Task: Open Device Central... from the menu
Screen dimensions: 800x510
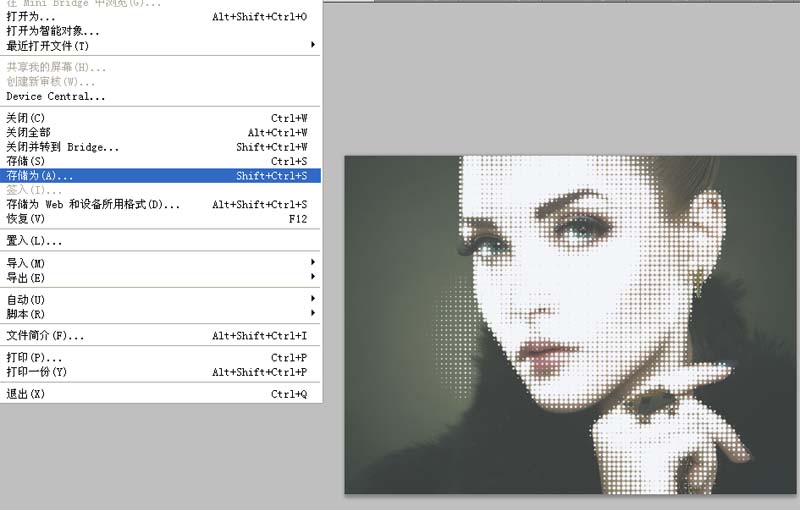Action: click(55, 96)
